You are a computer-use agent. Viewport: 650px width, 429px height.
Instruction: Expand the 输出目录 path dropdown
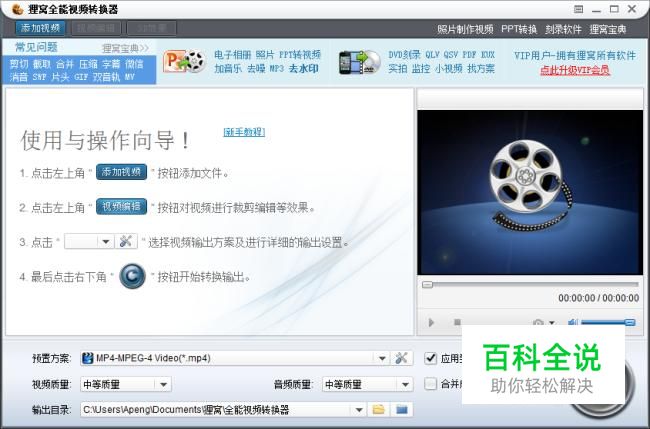tap(359, 410)
